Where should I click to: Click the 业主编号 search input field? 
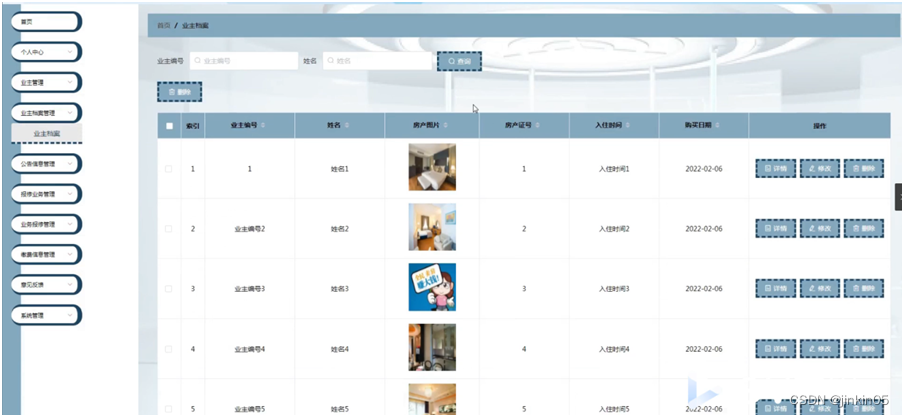pos(244,61)
